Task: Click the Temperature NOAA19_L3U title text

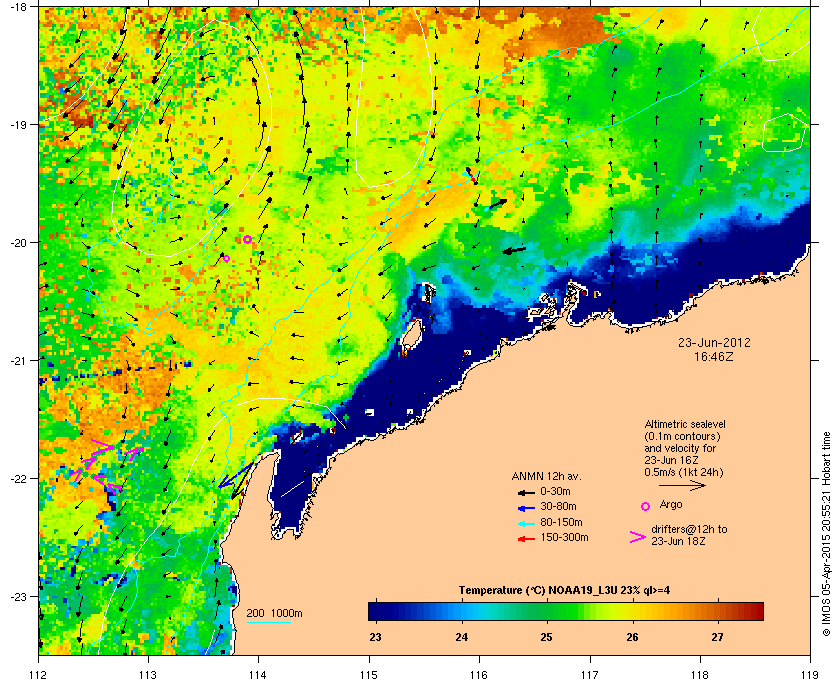Action: click(564, 591)
